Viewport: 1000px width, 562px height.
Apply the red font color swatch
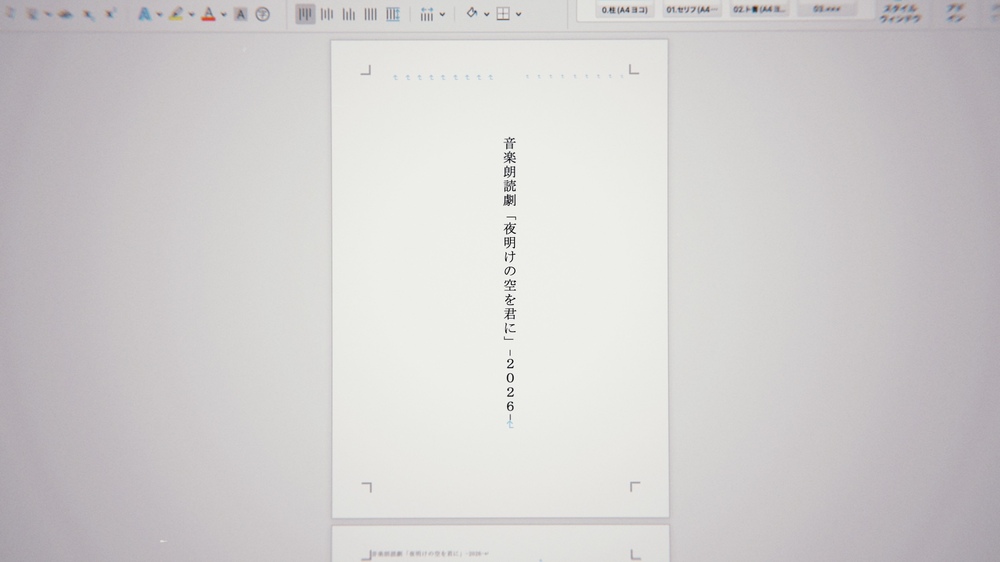click(x=208, y=14)
